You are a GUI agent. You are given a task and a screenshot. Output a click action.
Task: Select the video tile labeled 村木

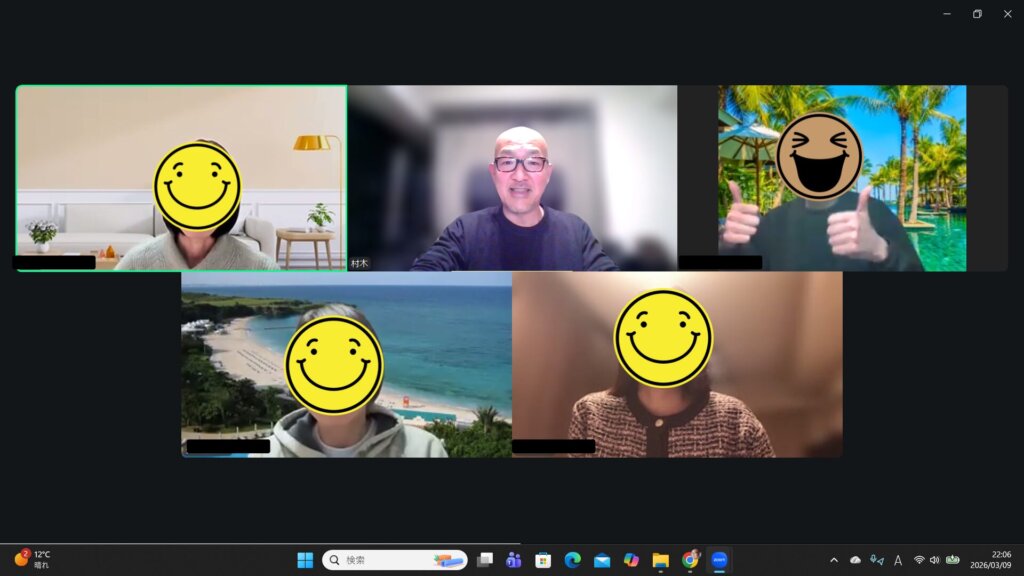coord(512,178)
